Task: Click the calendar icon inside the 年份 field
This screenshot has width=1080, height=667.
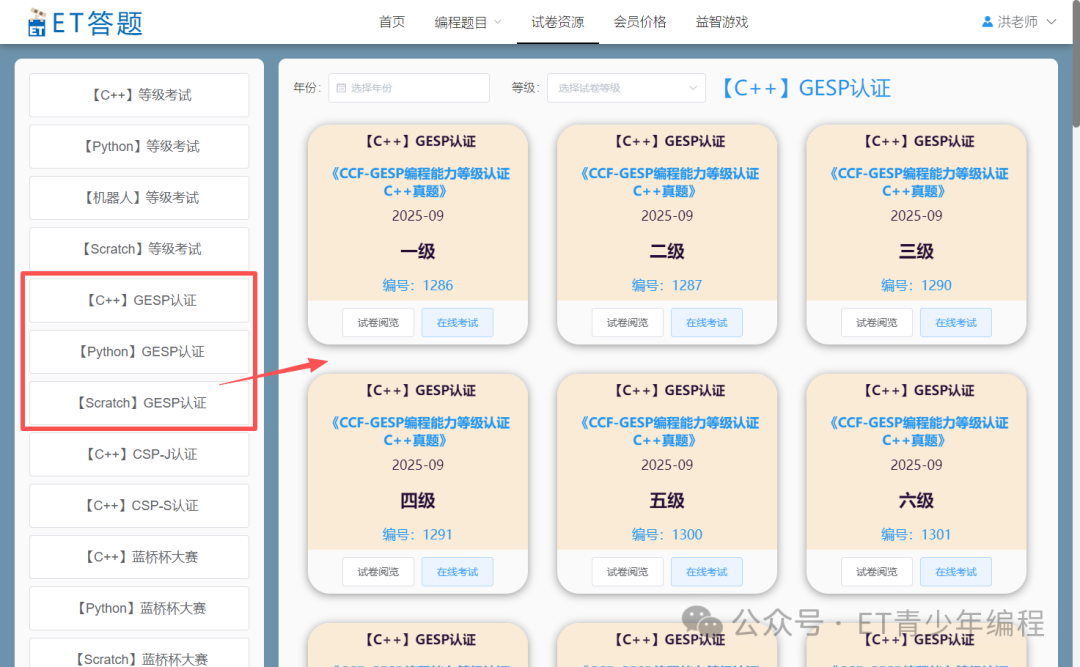Action: tap(341, 88)
